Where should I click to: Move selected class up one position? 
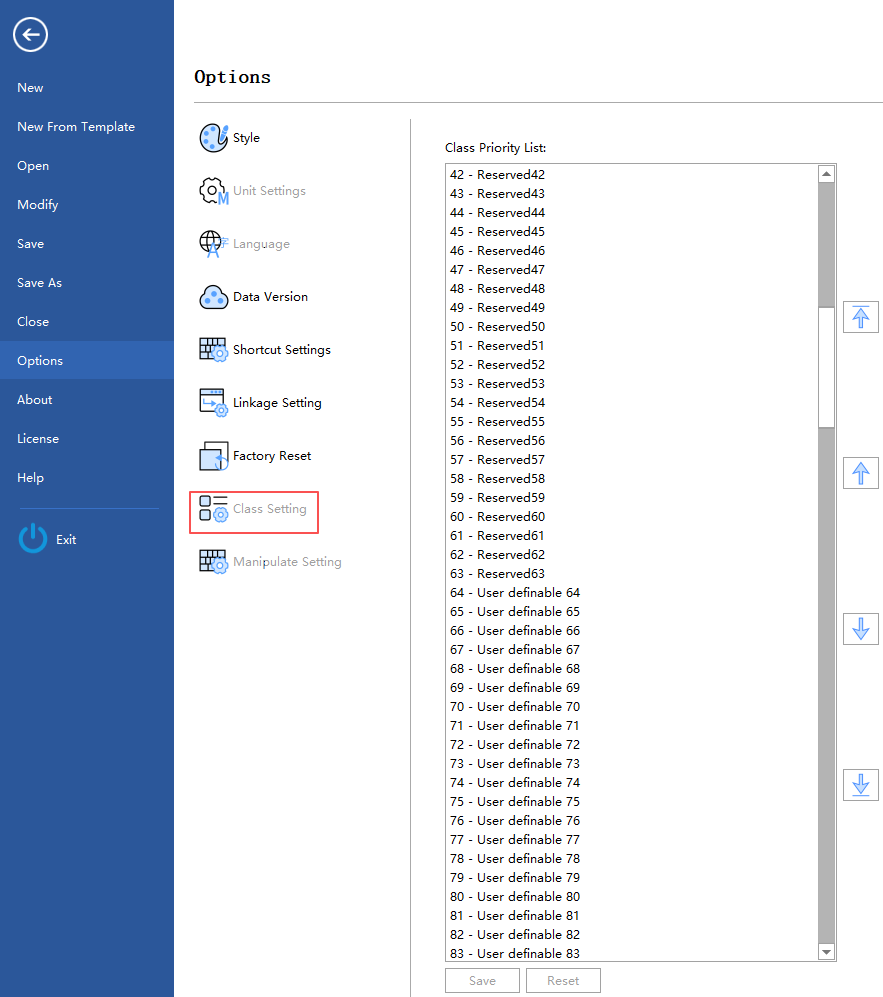coord(860,473)
